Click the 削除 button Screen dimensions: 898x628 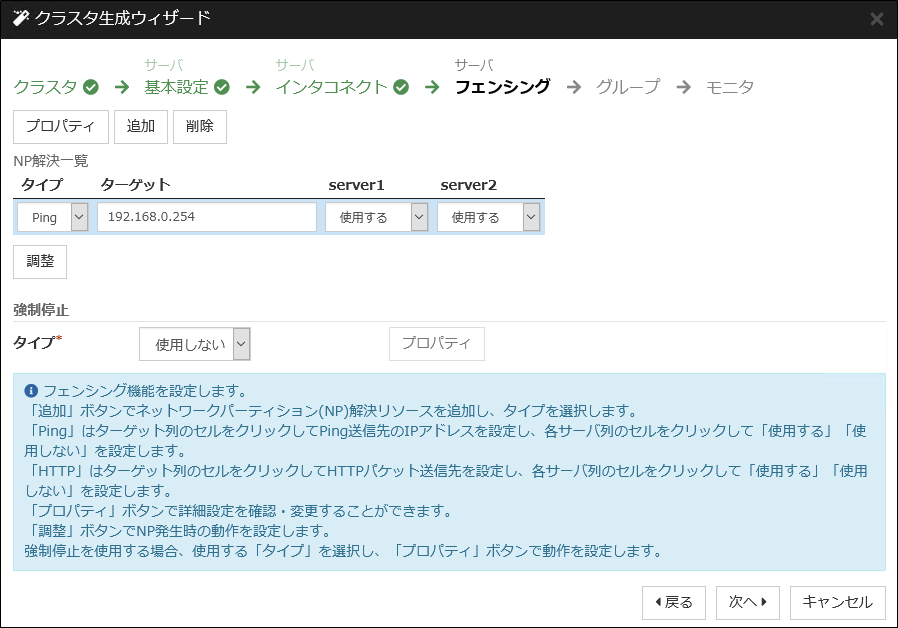199,126
